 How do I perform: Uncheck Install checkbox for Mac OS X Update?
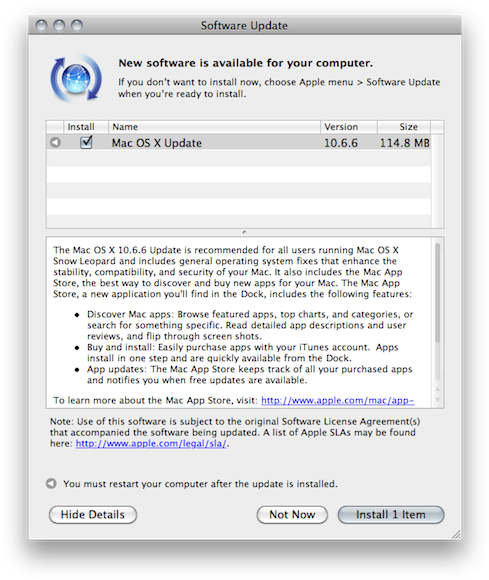(86, 142)
